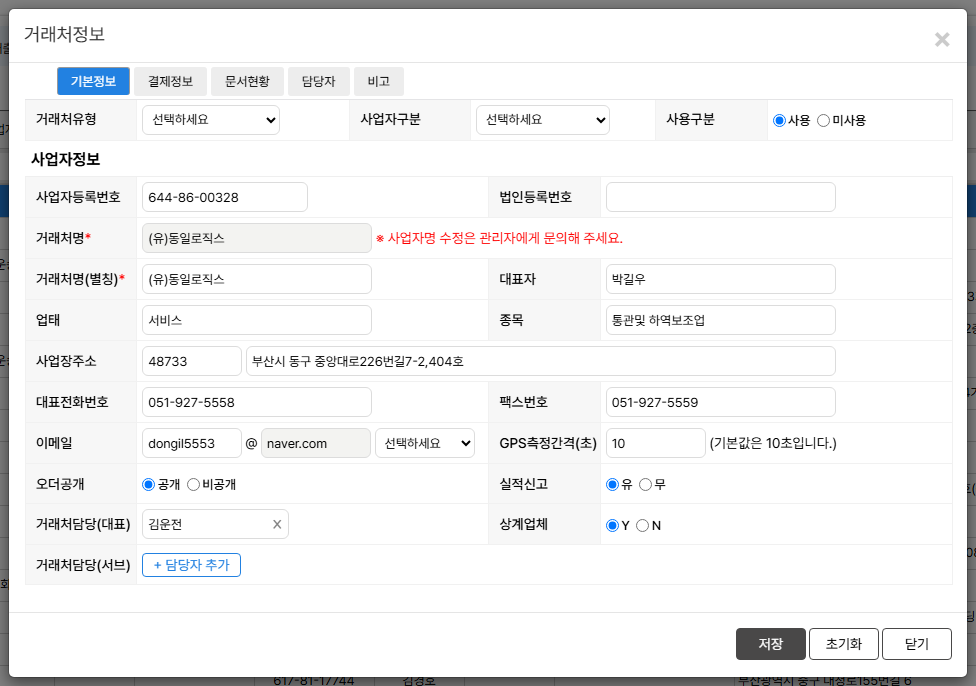Clear the 김운전 entry with its X icon
This screenshot has width=976, height=686.
point(277,525)
